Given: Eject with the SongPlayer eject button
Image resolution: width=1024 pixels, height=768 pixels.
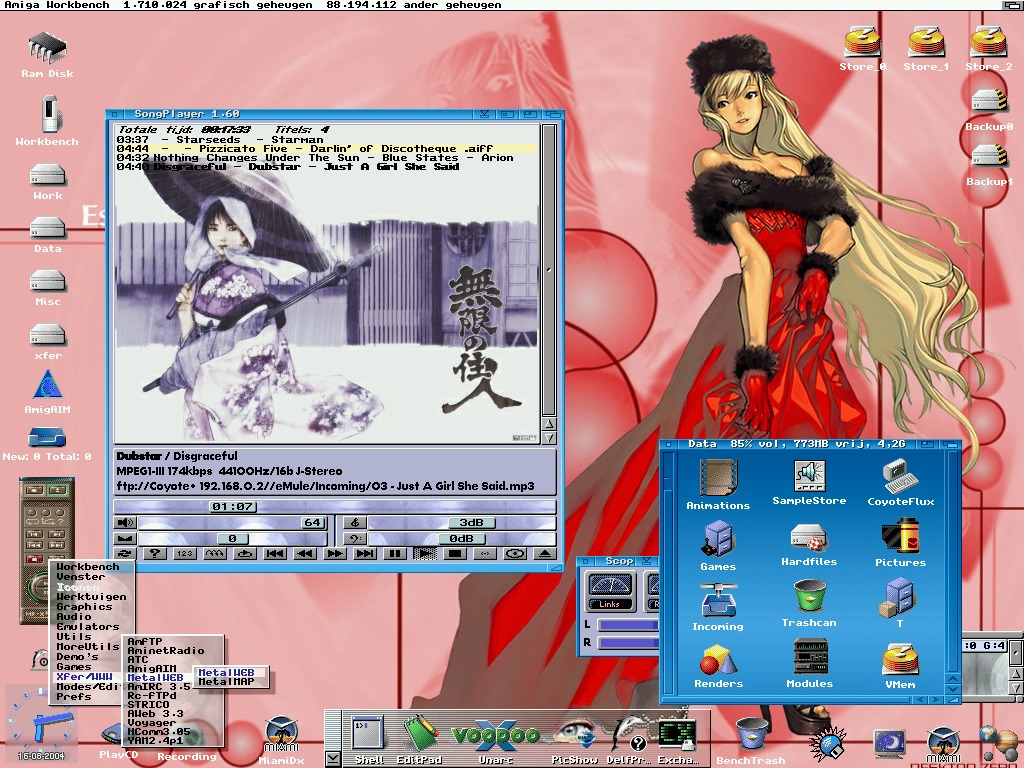Looking at the screenshot, I should 545,554.
